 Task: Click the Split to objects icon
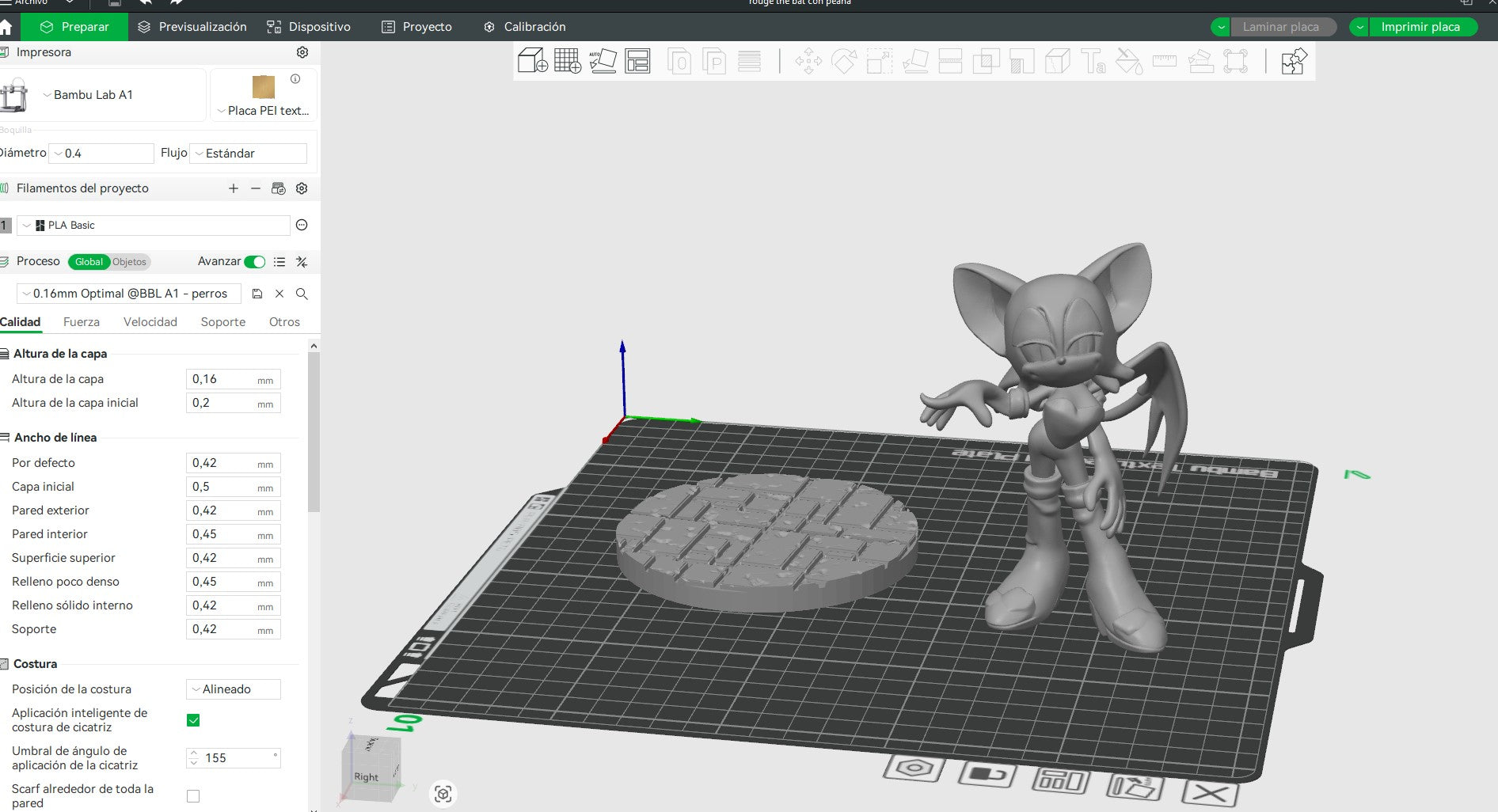tap(679, 61)
